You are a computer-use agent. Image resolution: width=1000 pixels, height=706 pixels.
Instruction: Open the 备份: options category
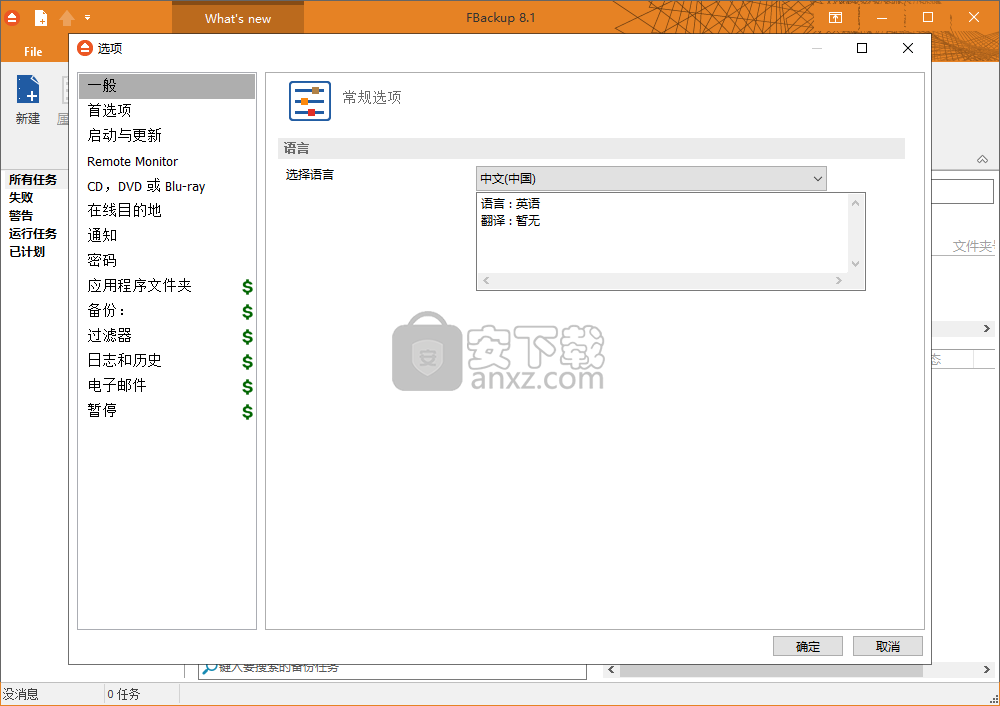pyautogui.click(x=166, y=311)
